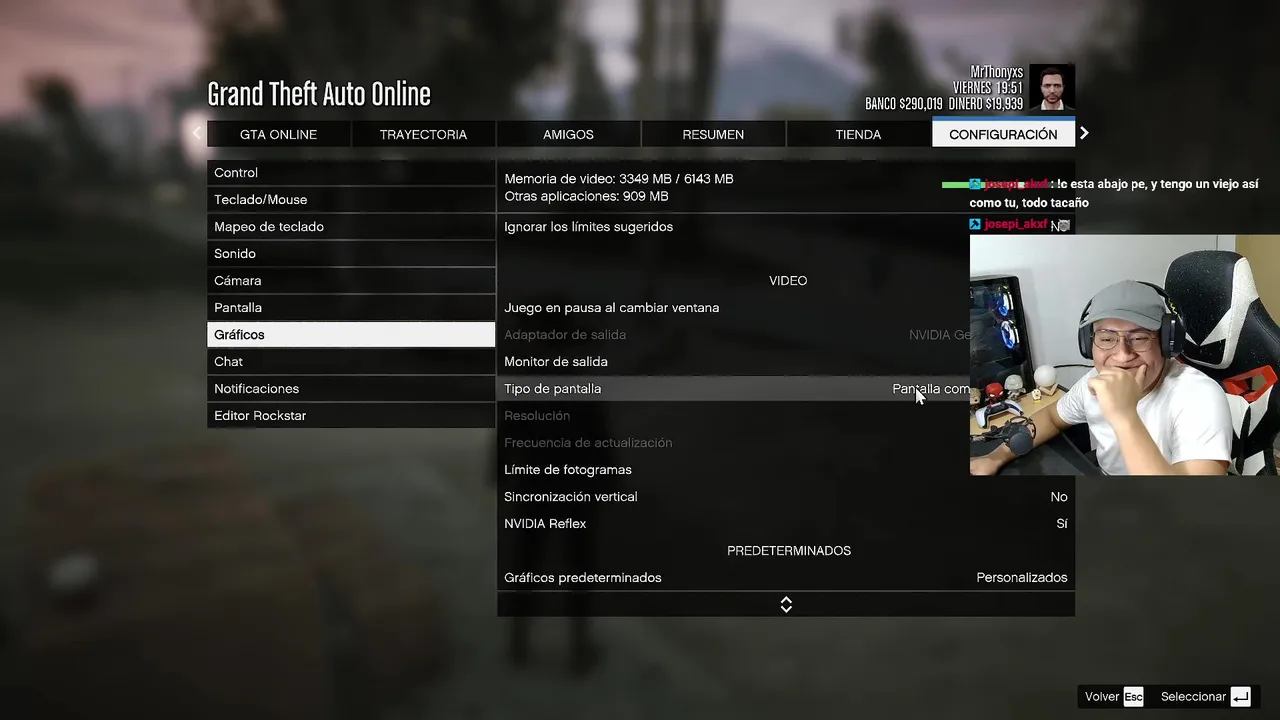Viewport: 1280px width, 720px height.
Task: Open Teclado/Mouse settings
Action: point(351,200)
